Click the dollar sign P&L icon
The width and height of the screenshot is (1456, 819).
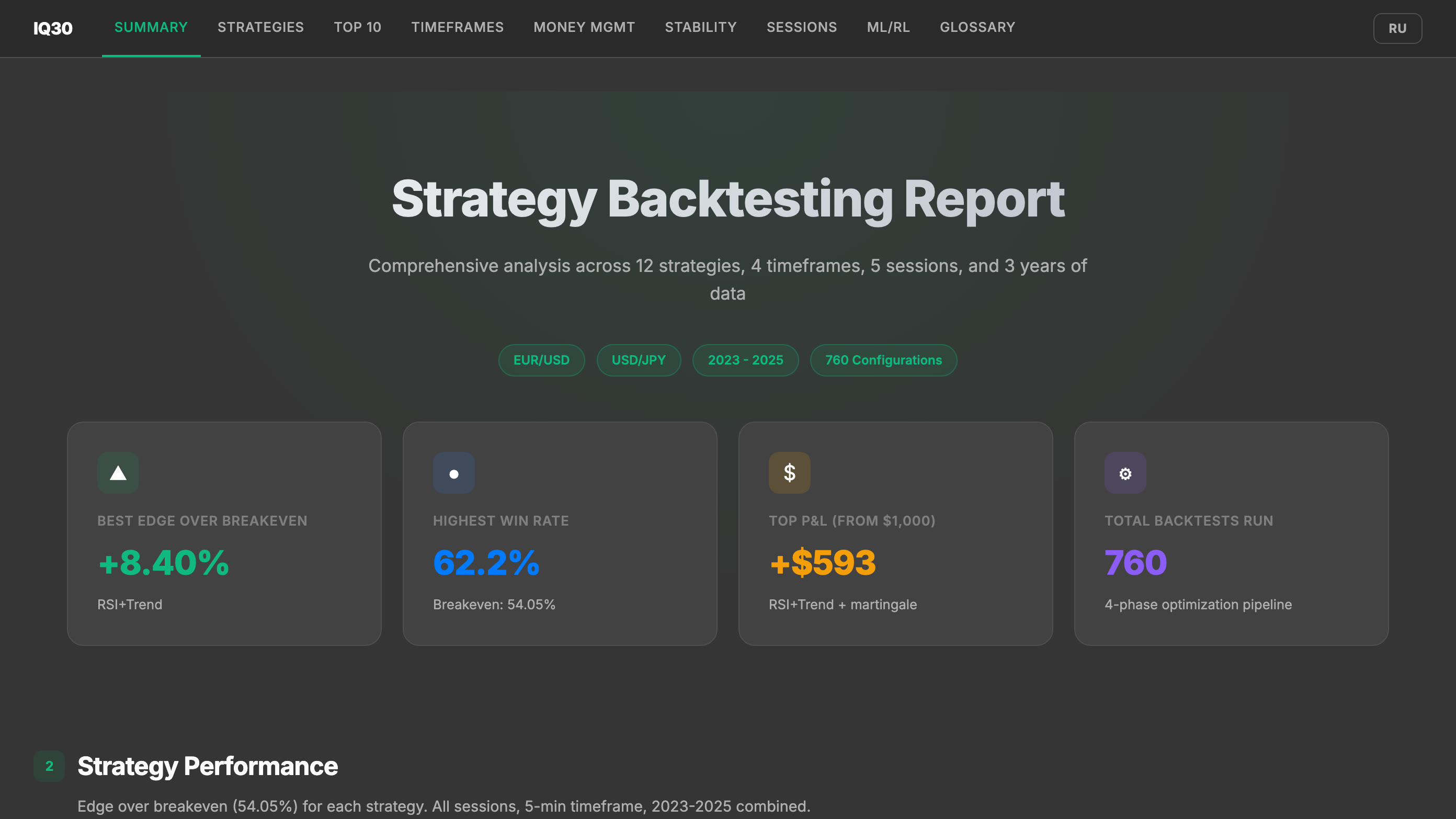(790, 473)
